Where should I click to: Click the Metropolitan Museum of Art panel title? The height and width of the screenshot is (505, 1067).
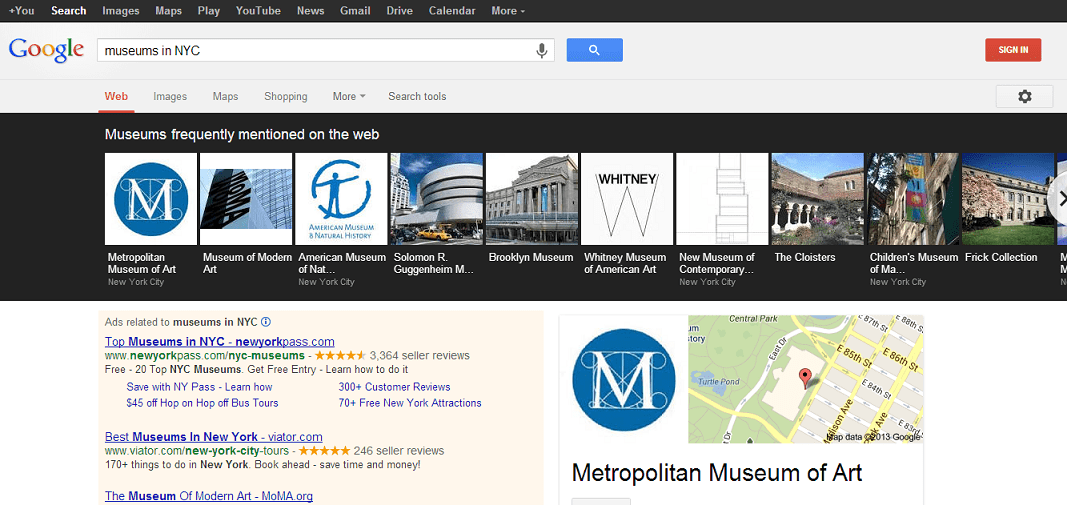coord(717,472)
